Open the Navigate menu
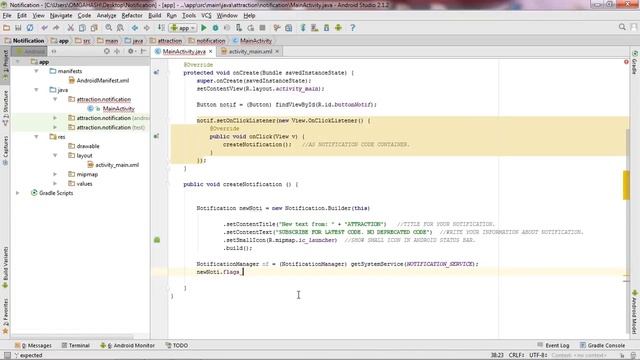Viewport: 640px width, 360px height. pos(61,16)
